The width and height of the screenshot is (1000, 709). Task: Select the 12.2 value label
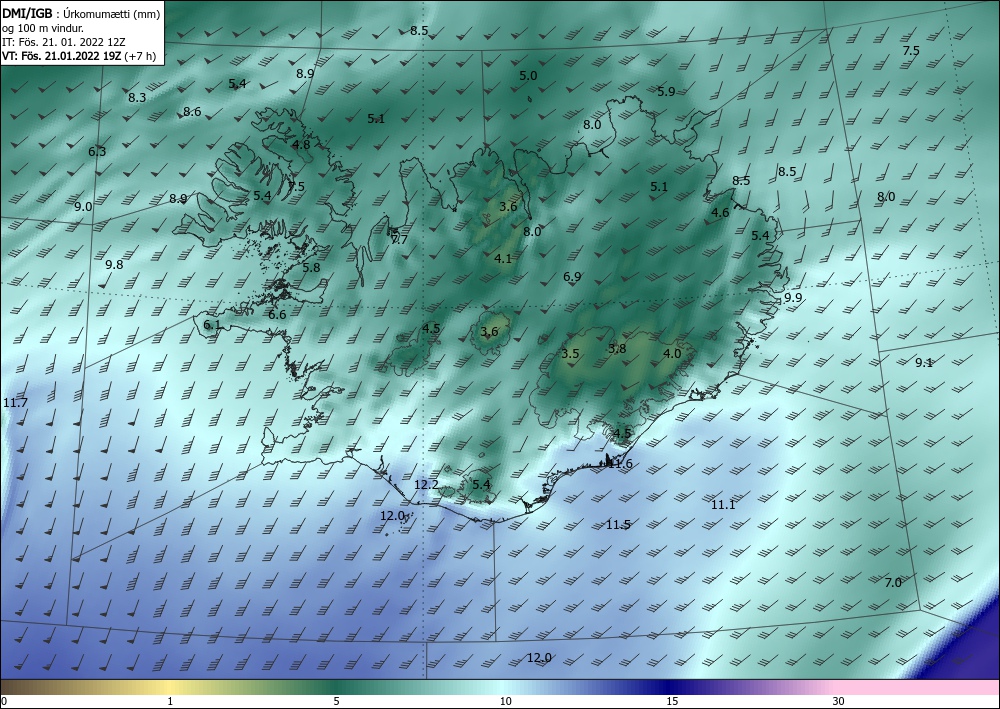tap(426, 485)
